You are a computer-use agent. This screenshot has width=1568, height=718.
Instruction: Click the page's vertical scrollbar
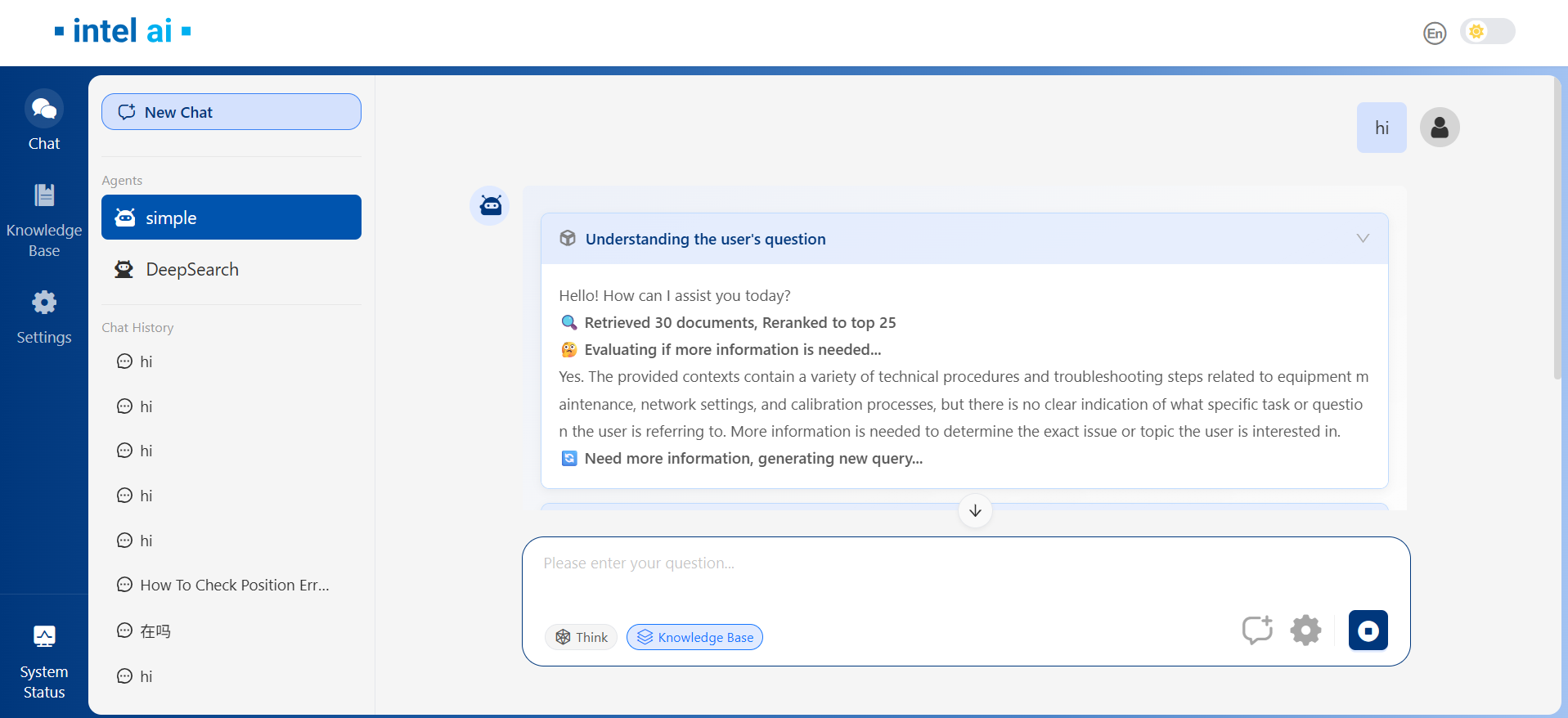tap(1557, 229)
